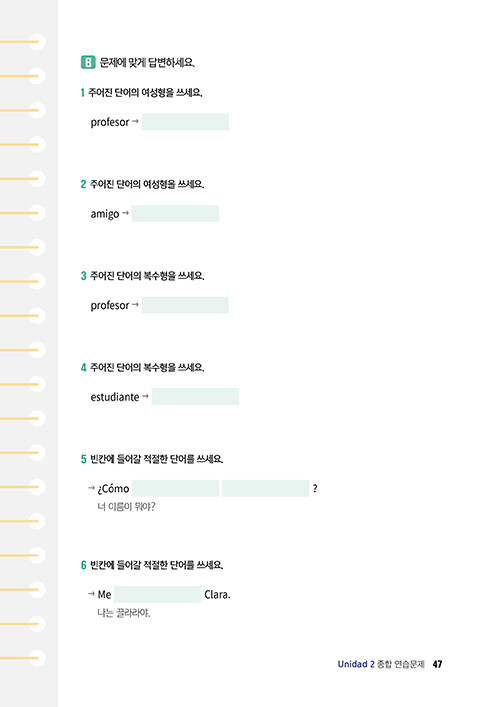
Task: Select the answer box after first profesor
Action: (x=185, y=122)
